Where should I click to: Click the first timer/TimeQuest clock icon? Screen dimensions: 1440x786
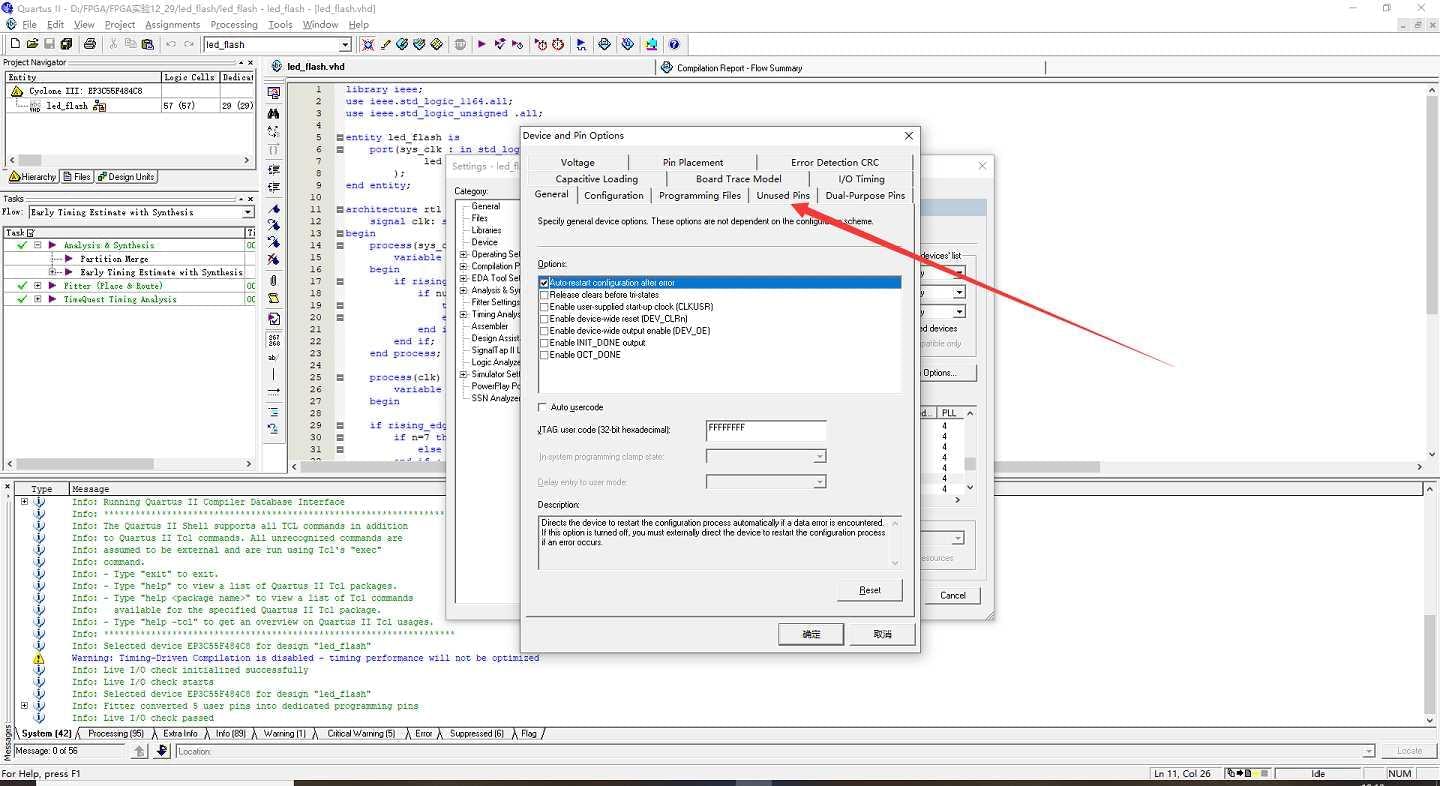540,44
